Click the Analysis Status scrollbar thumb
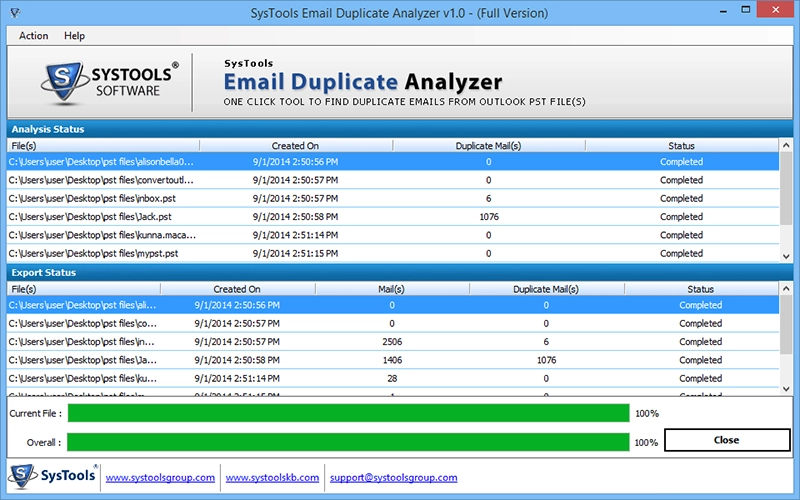Screen dimensions: 800x500 point(786,188)
